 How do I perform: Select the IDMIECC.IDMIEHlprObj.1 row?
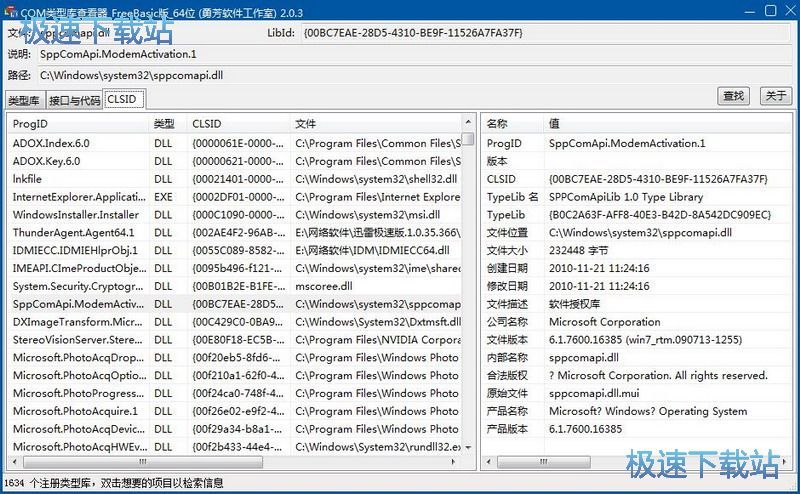coord(235,251)
